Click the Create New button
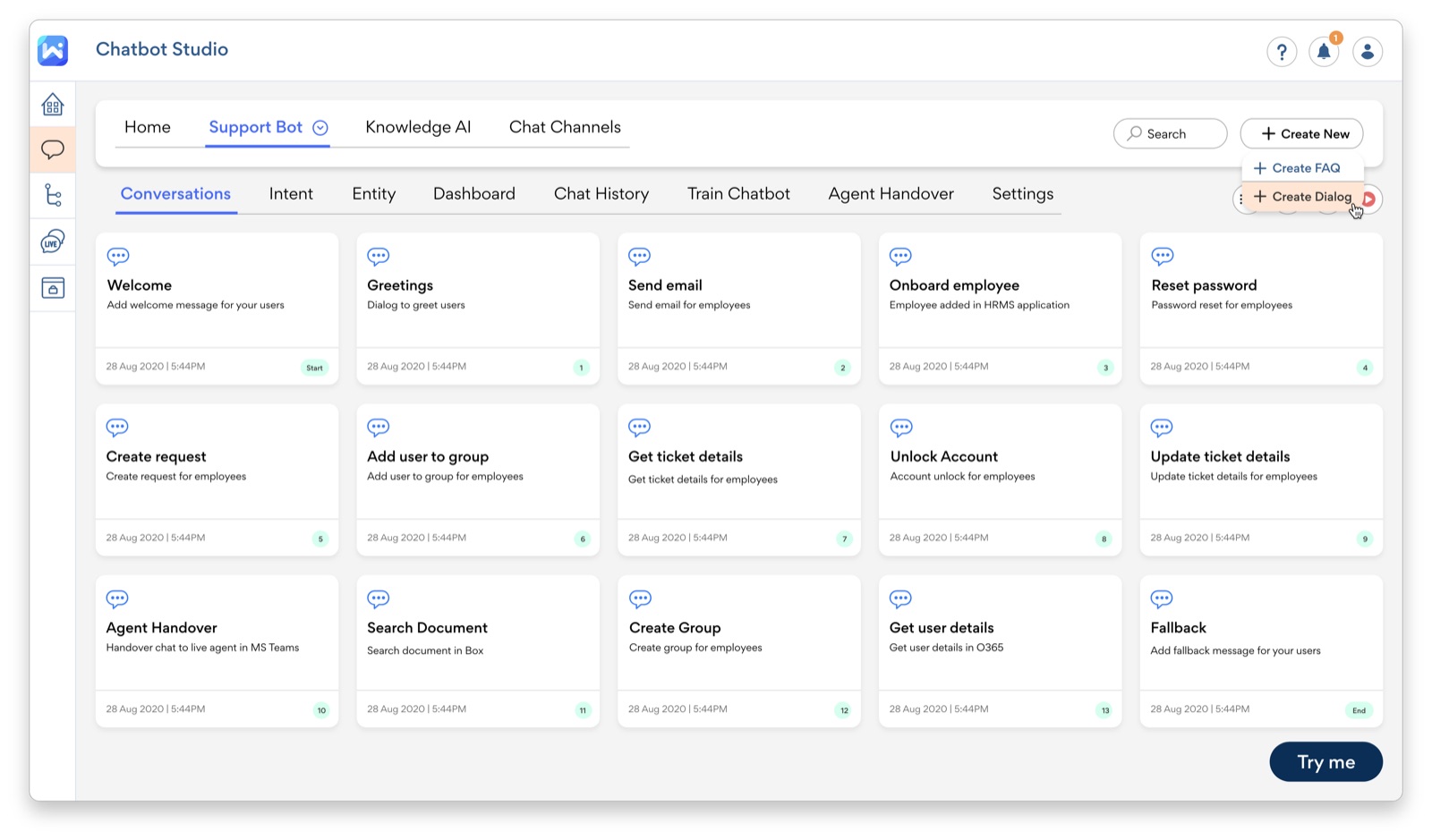The height and width of the screenshot is (840, 1432). click(1301, 133)
